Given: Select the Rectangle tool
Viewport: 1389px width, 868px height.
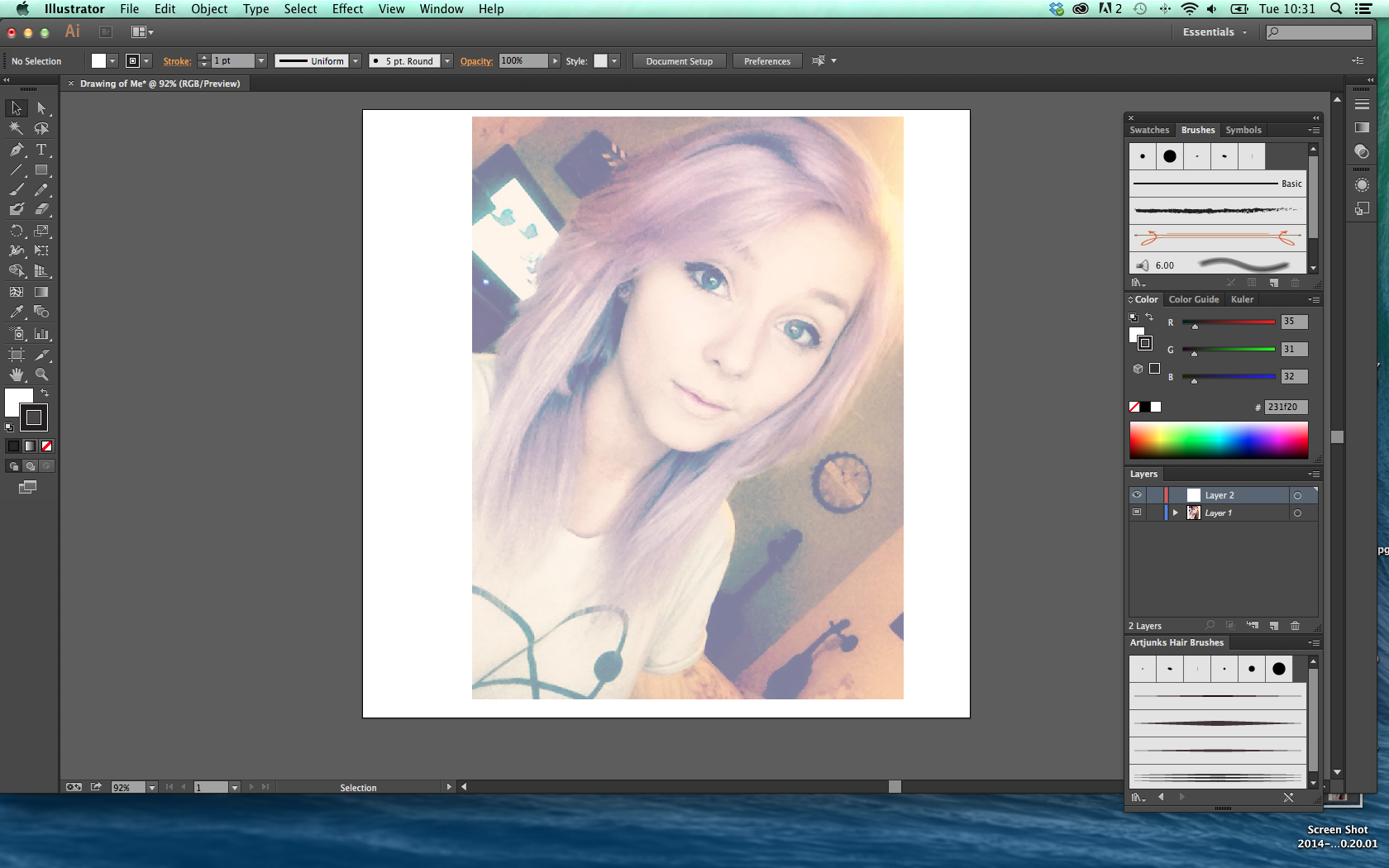Looking at the screenshot, I should point(41,169).
